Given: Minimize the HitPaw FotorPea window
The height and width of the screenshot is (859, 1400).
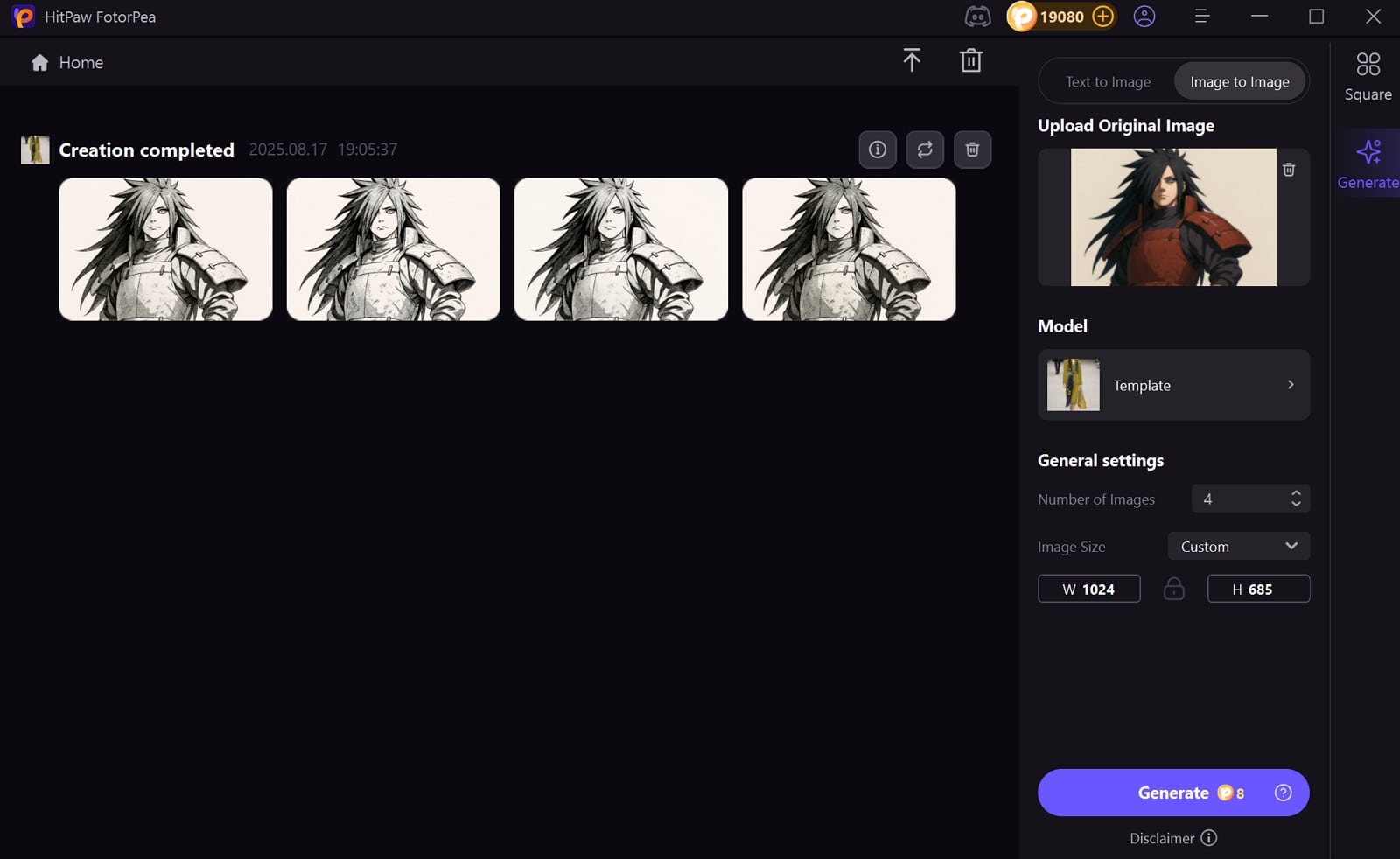Looking at the screenshot, I should [x=1259, y=17].
